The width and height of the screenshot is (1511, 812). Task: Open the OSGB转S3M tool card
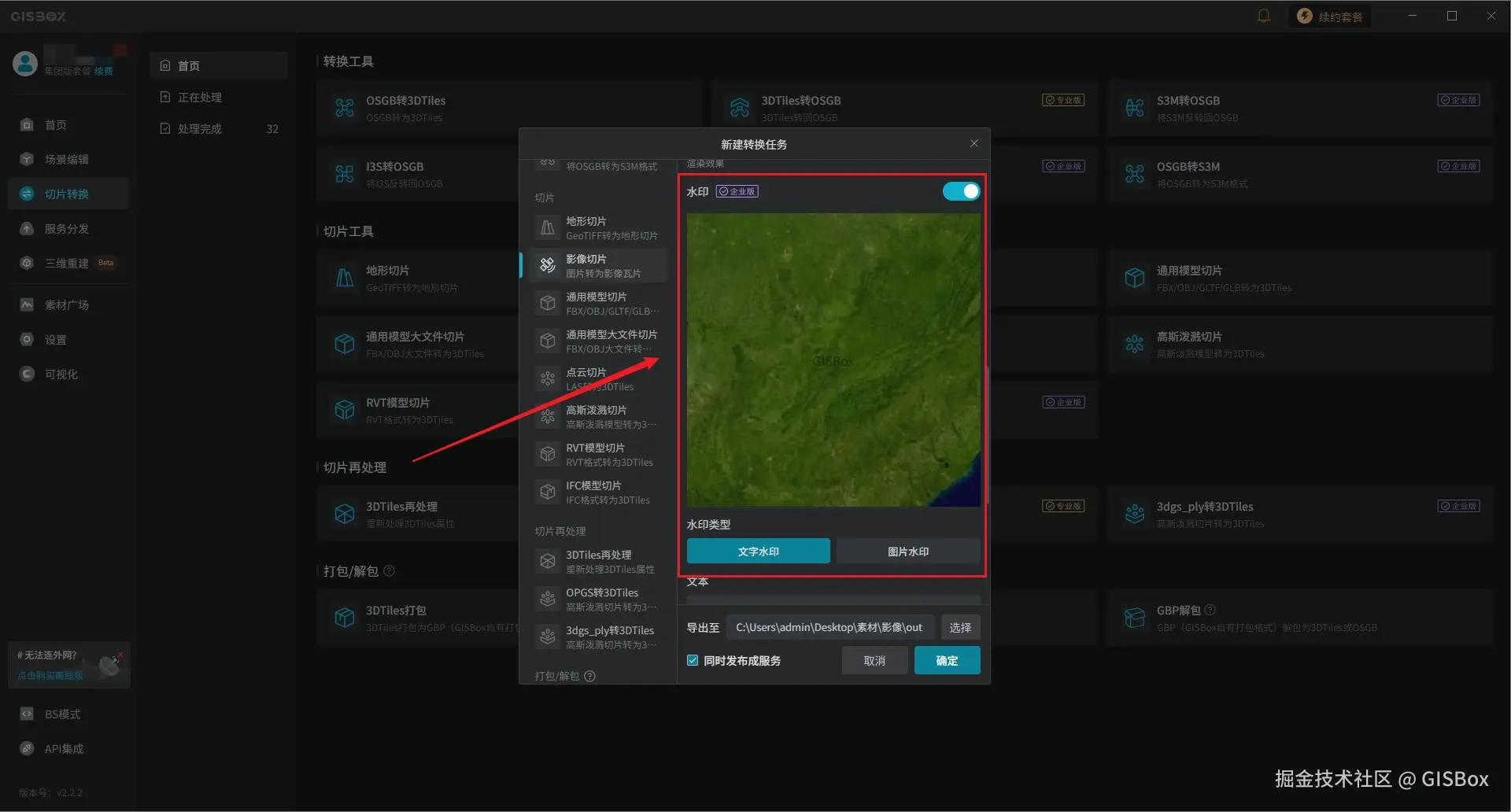(1299, 174)
